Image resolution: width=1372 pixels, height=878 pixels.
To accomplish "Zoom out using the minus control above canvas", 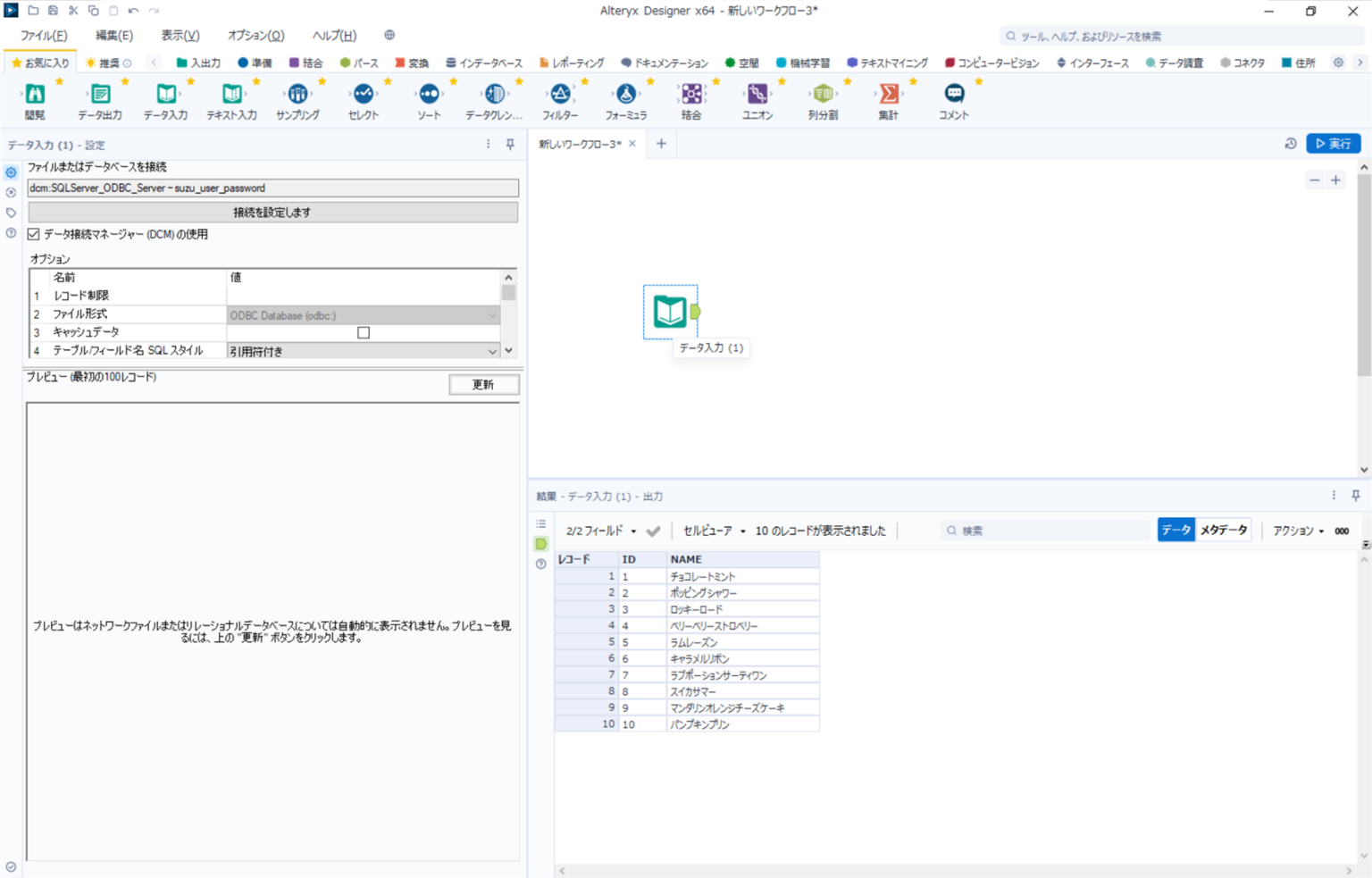I will (1314, 180).
